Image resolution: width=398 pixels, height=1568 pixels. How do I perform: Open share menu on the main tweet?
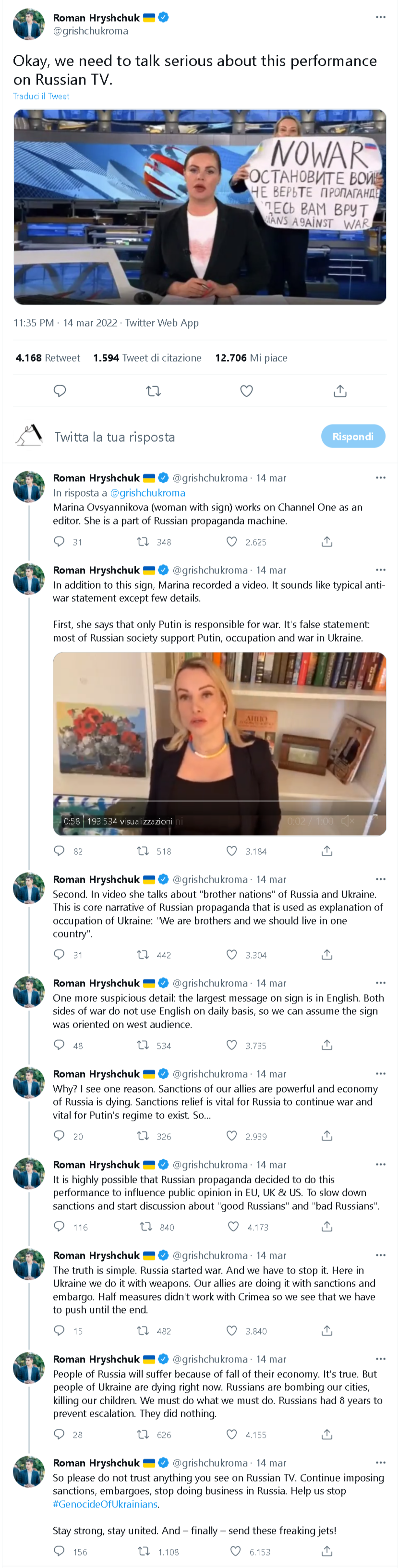click(340, 391)
